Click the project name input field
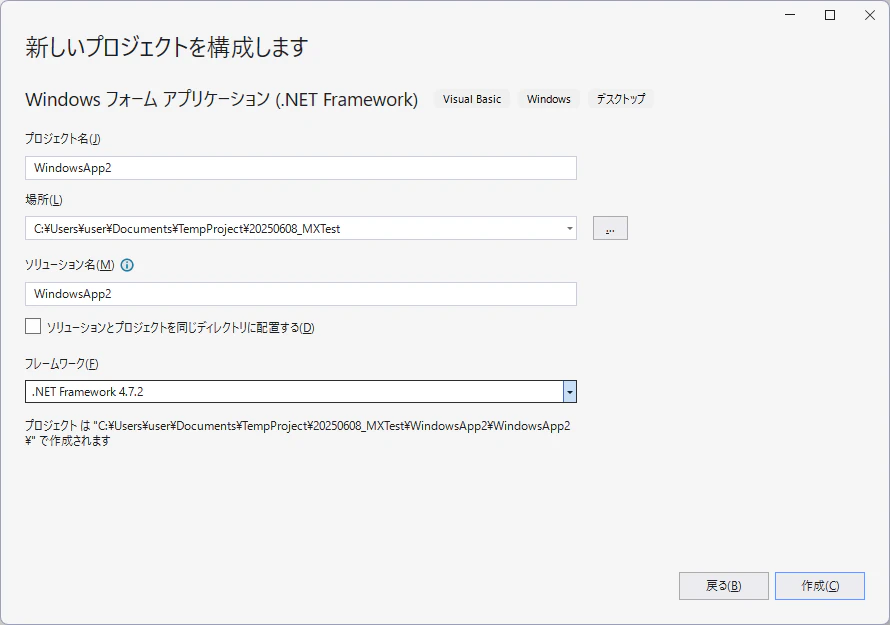Image resolution: width=890 pixels, height=625 pixels. 301,168
